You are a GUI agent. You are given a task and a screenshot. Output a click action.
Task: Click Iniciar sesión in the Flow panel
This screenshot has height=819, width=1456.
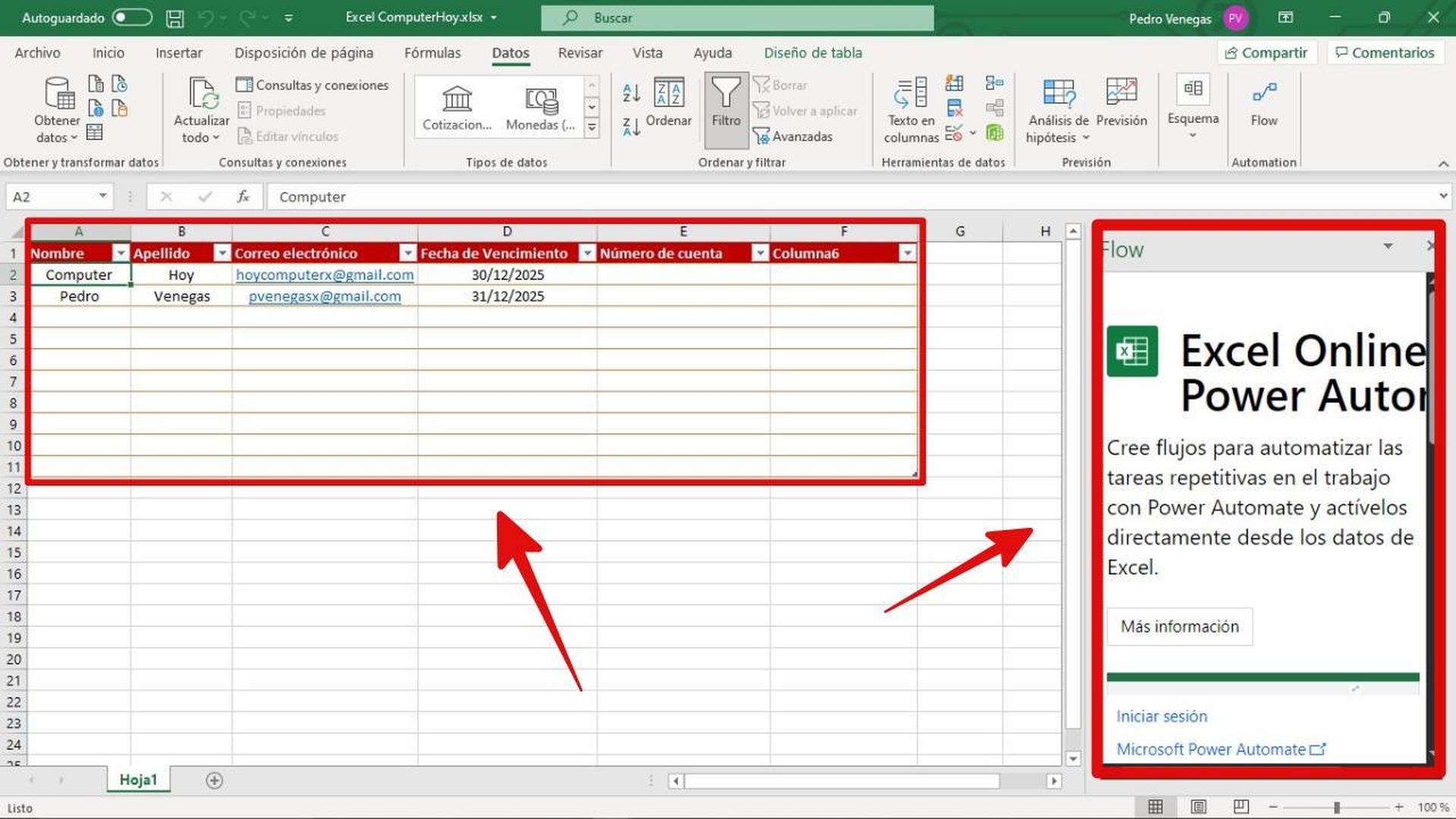coord(1162,716)
